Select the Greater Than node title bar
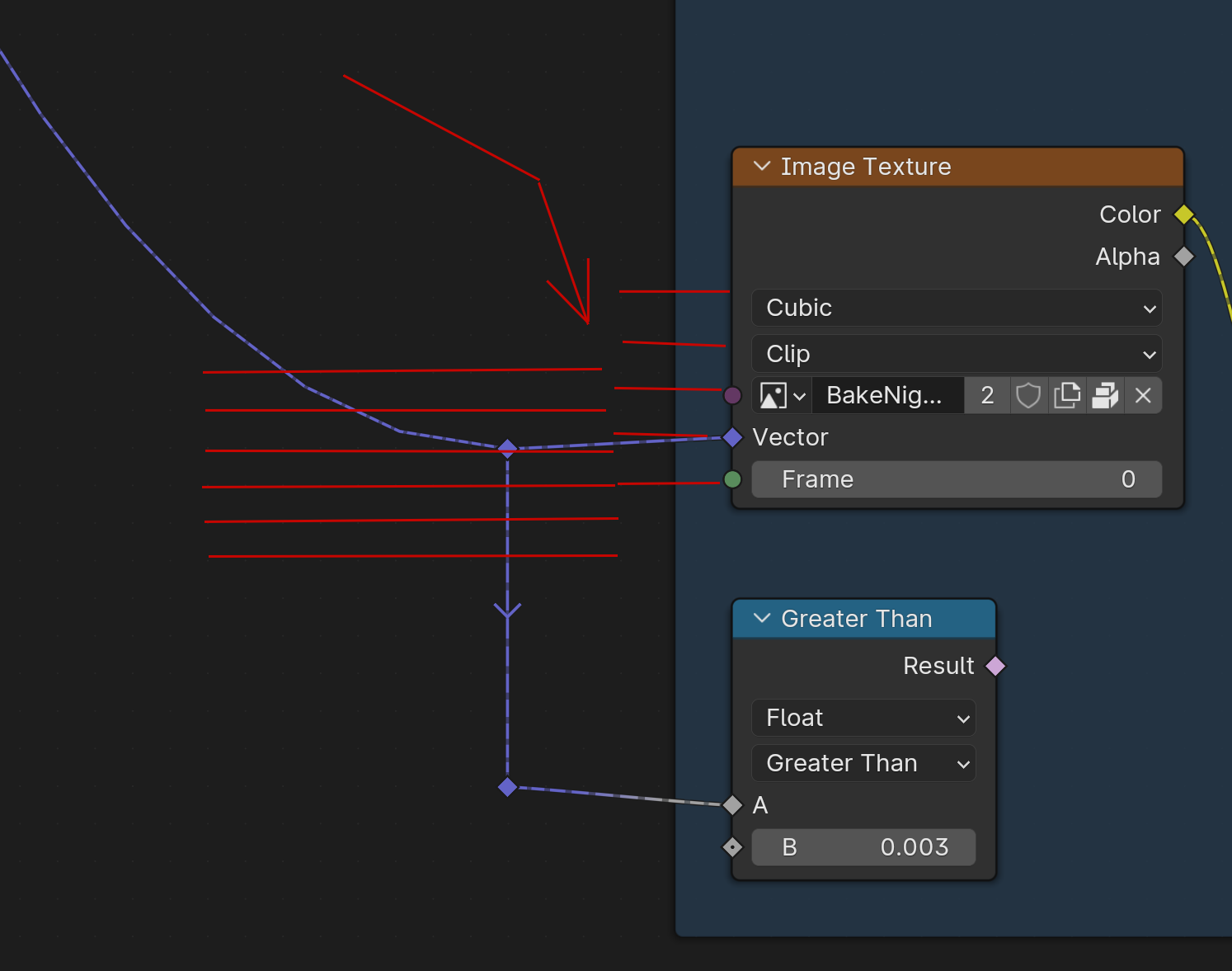The height and width of the screenshot is (971, 1232). pos(864,619)
